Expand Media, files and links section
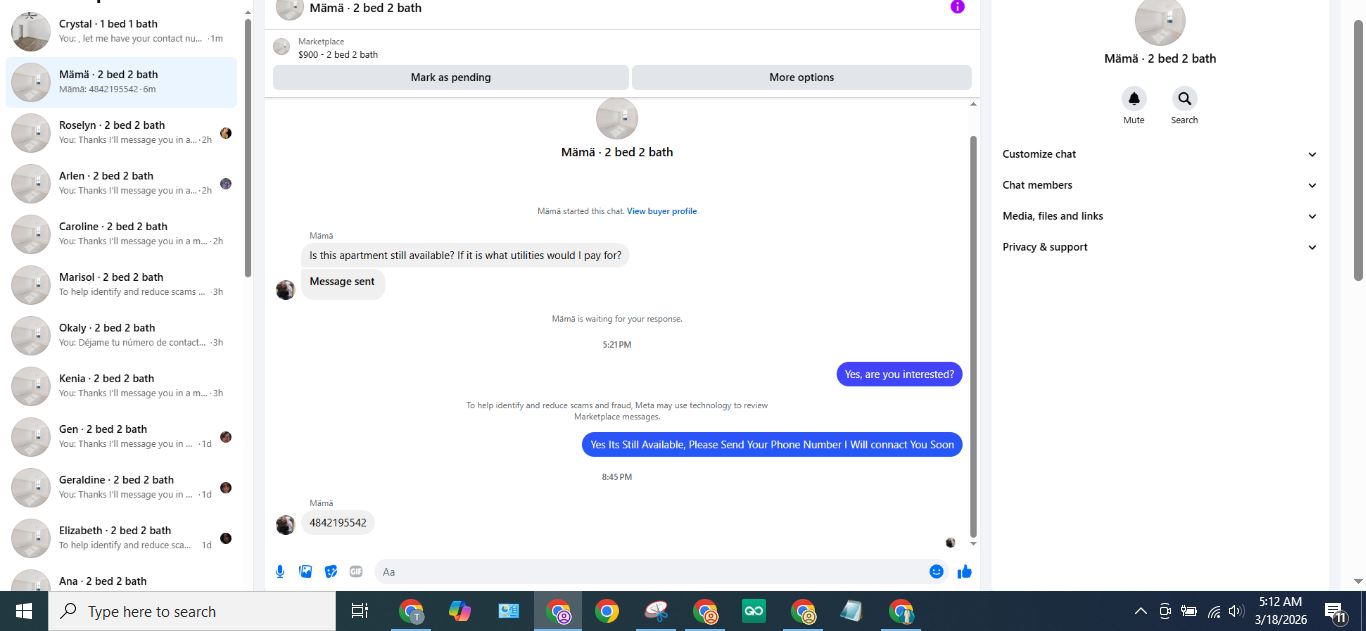 tap(1160, 216)
